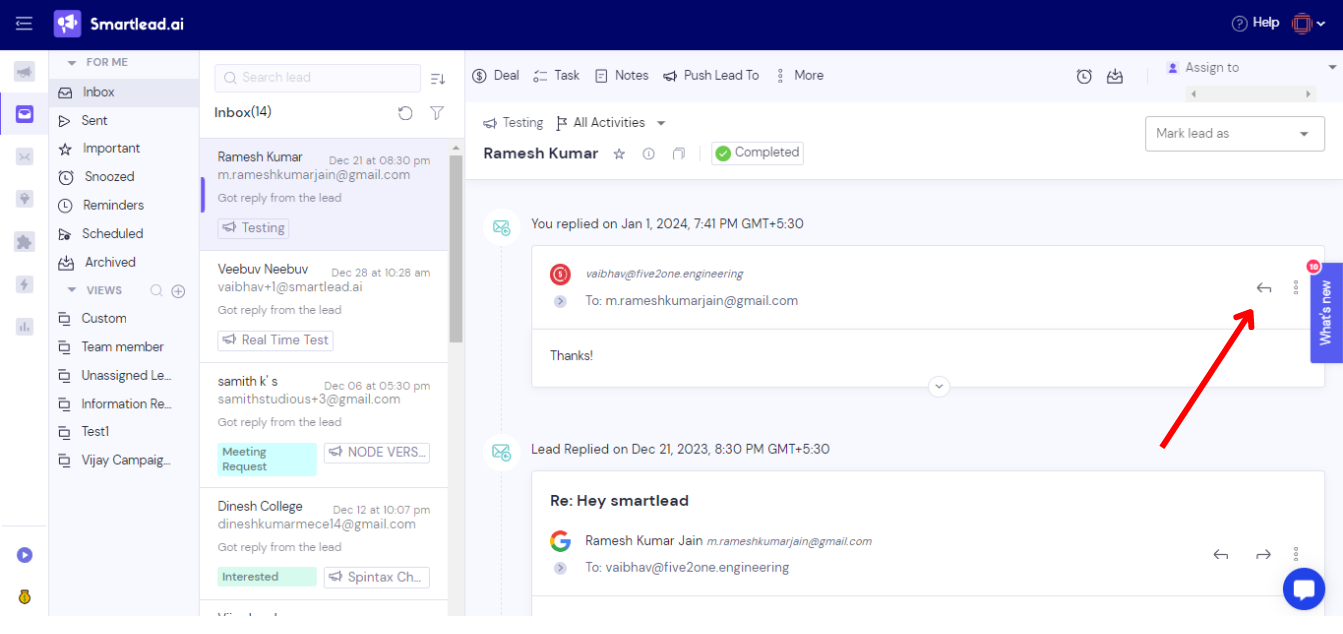The height and width of the screenshot is (634, 1343).
Task: Click the Deal icon for this lead
Action: 495,75
